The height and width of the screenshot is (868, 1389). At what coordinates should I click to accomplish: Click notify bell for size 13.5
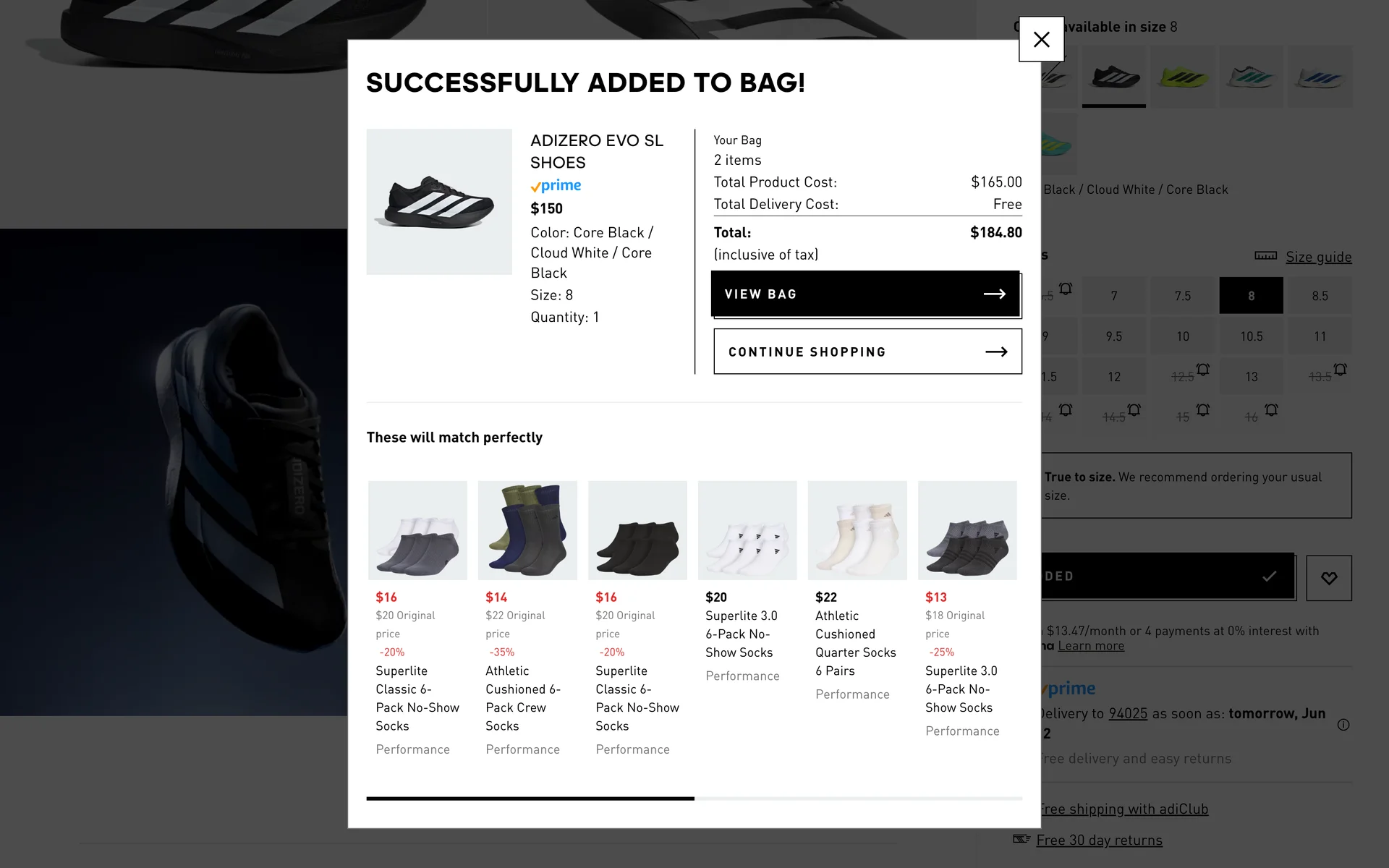[x=1340, y=370]
